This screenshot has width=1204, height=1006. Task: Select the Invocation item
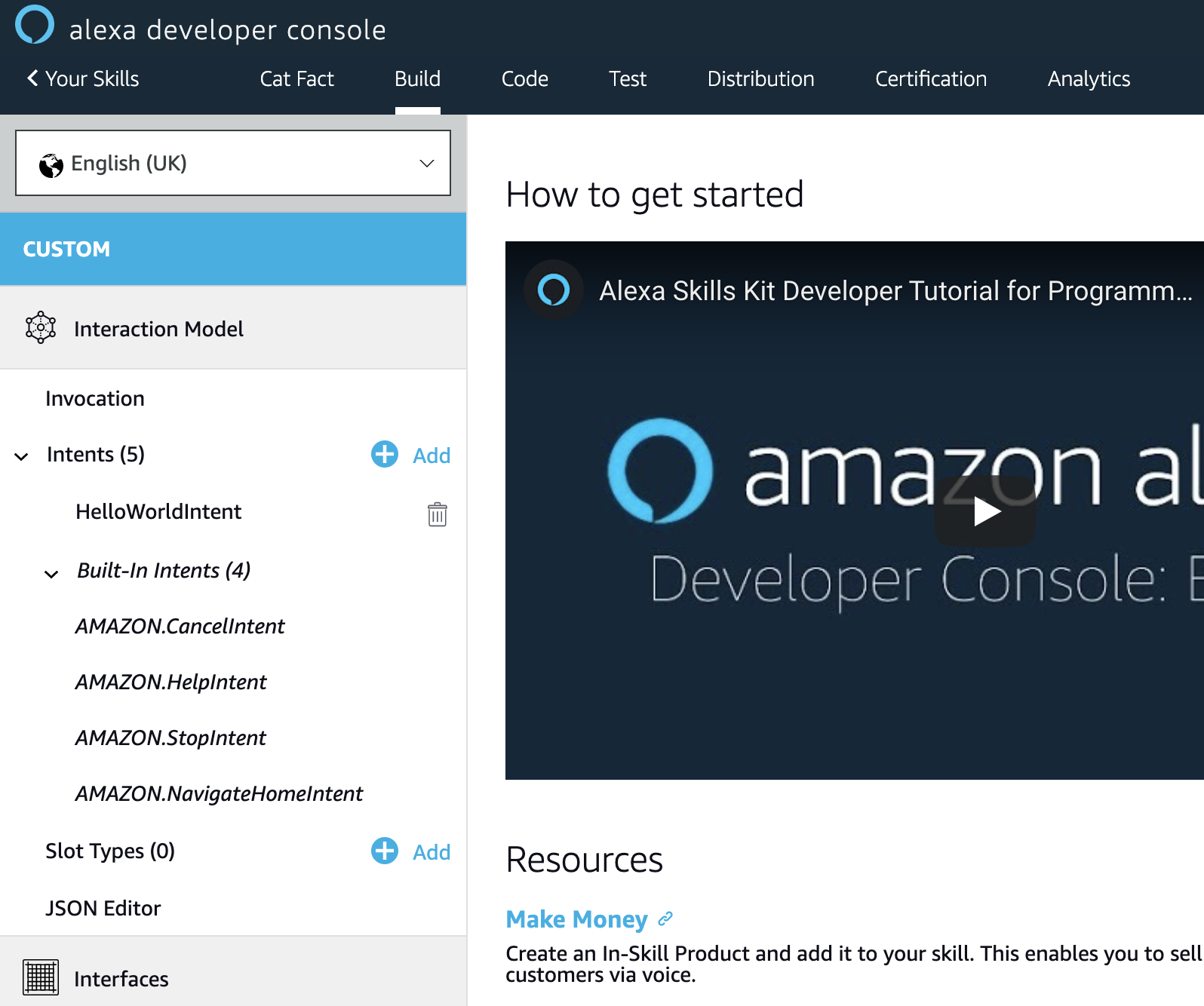pos(95,398)
